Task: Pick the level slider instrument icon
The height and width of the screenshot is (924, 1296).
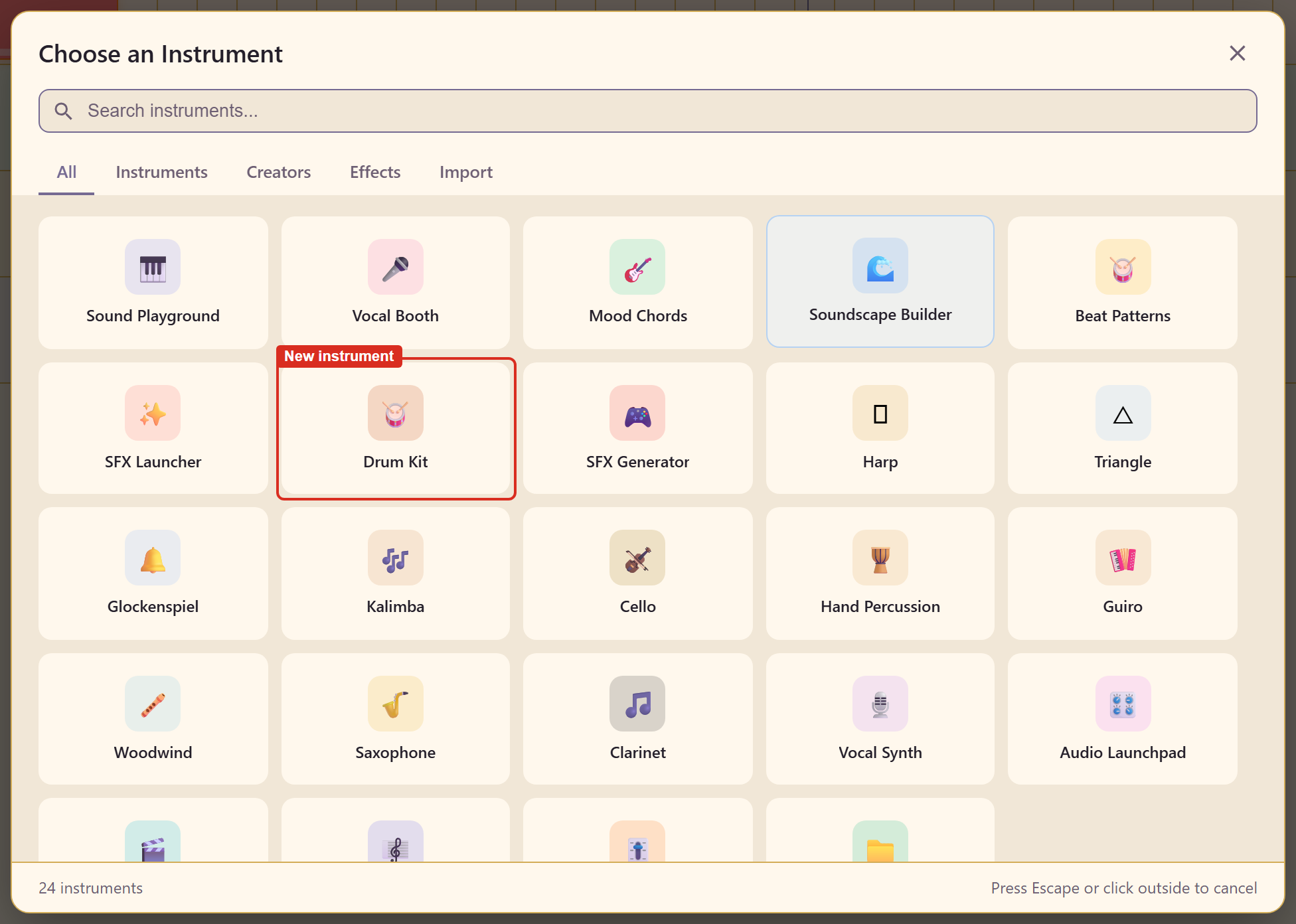Action: click(637, 842)
